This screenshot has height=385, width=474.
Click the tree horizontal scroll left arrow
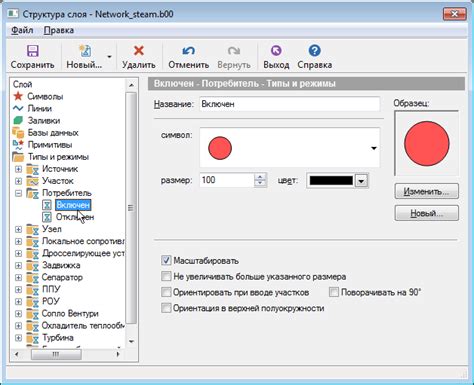[17, 354]
